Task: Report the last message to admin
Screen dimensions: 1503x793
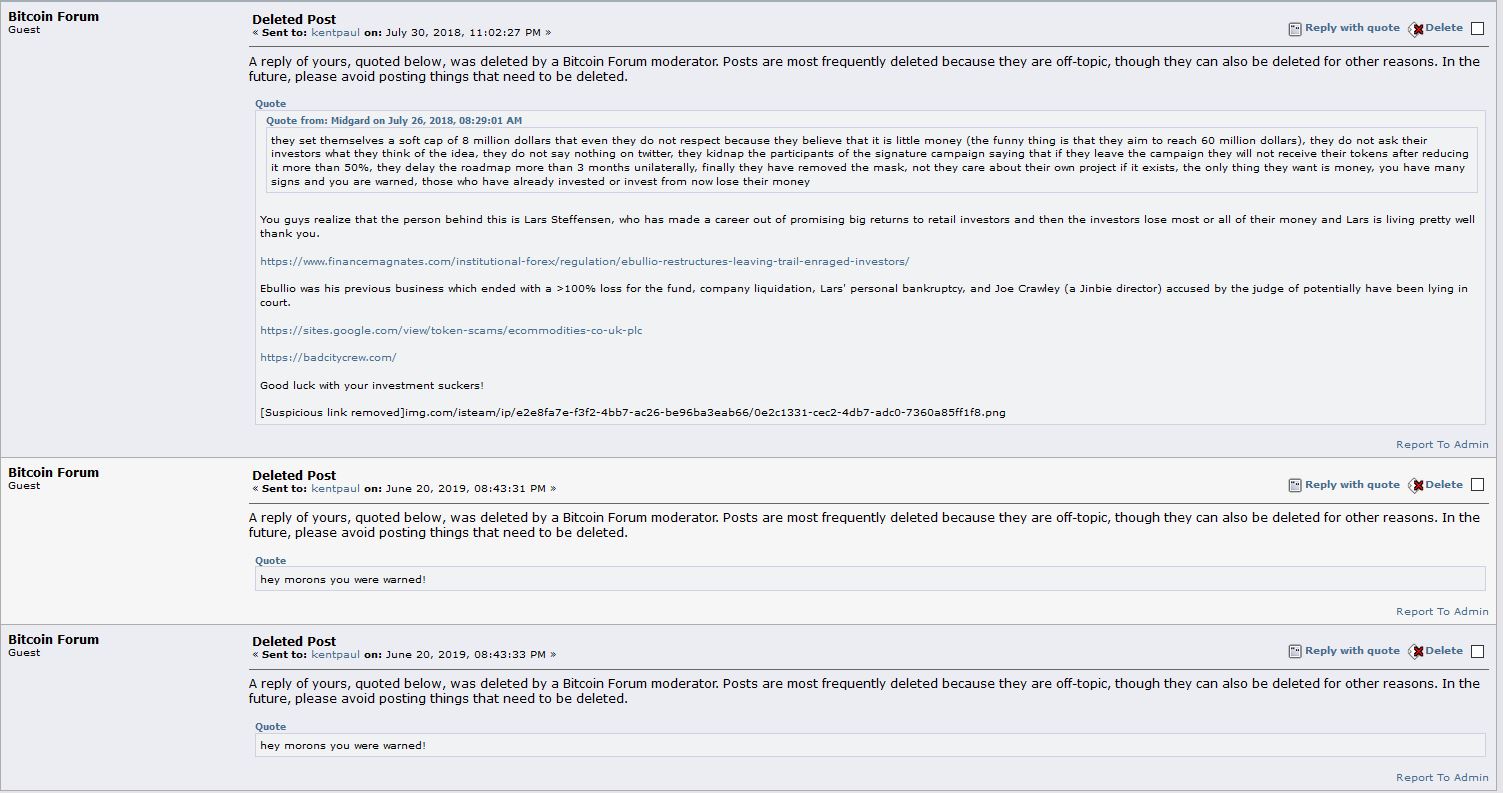Action: click(x=1442, y=778)
